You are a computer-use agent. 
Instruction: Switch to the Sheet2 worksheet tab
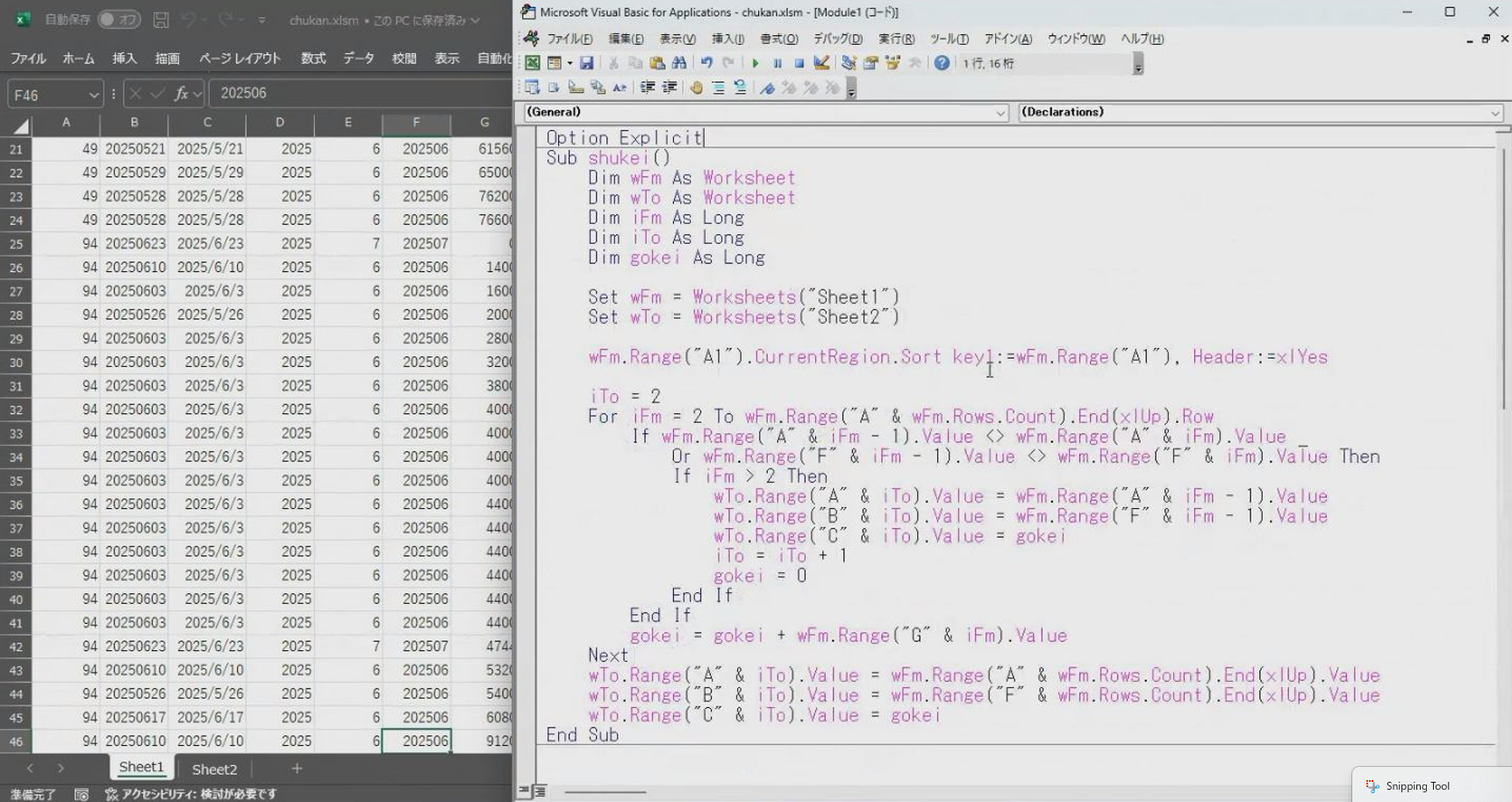(x=214, y=769)
